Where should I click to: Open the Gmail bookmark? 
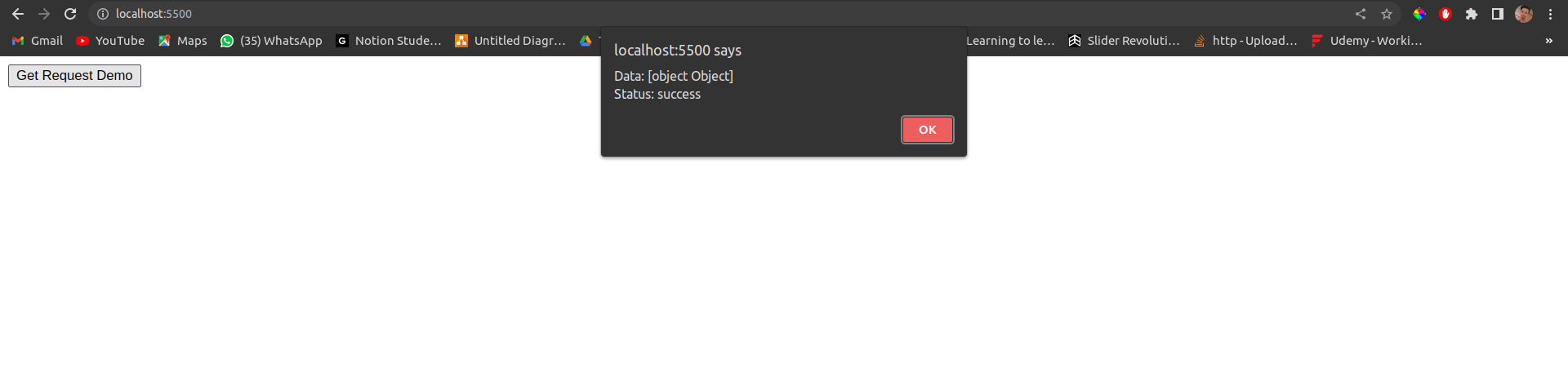tap(38, 41)
